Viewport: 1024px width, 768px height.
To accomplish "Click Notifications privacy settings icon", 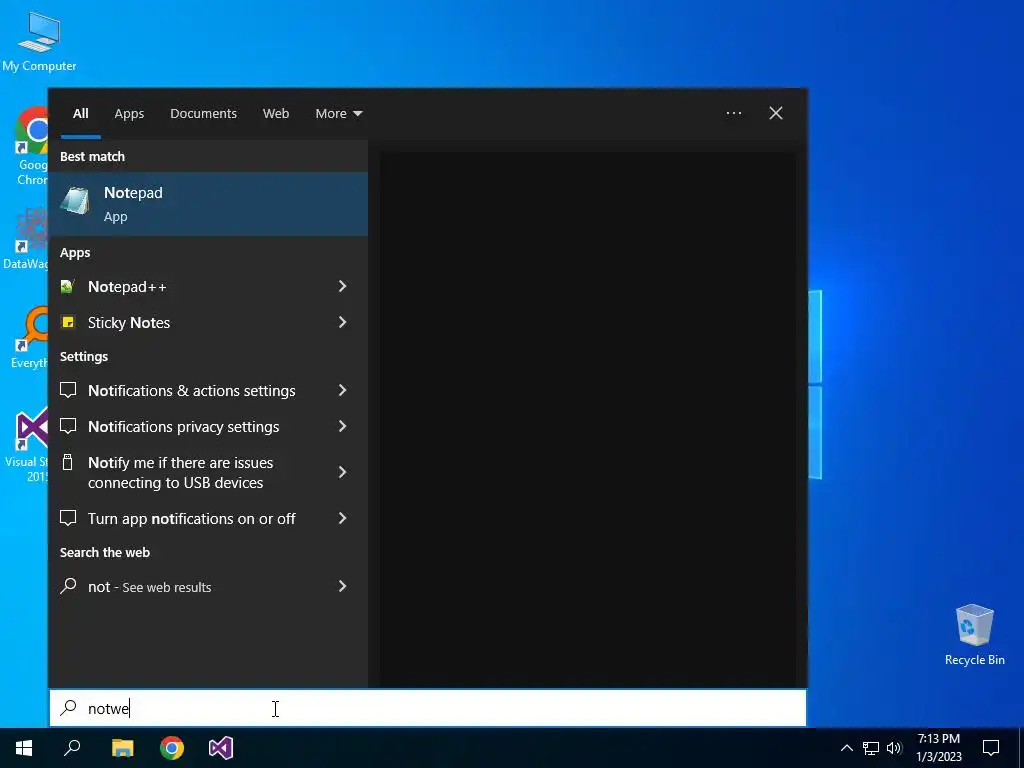I will click(68, 426).
